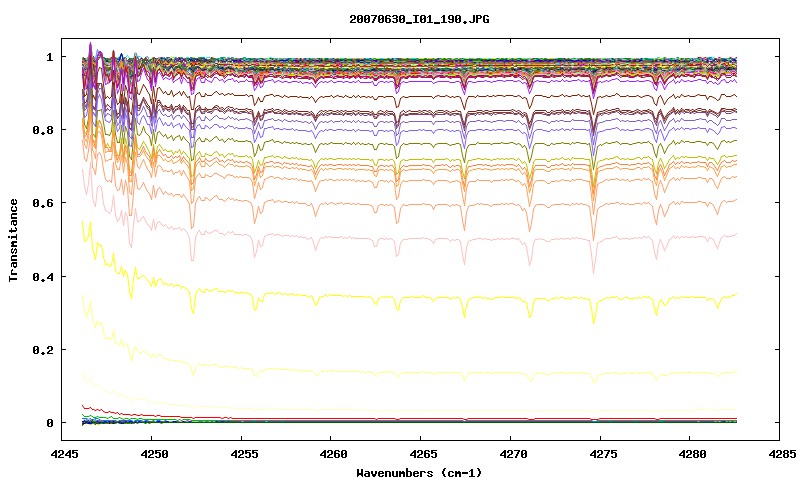Click the y-axis value 0.6
The width and height of the screenshot is (800, 480).
pyautogui.click(x=43, y=203)
